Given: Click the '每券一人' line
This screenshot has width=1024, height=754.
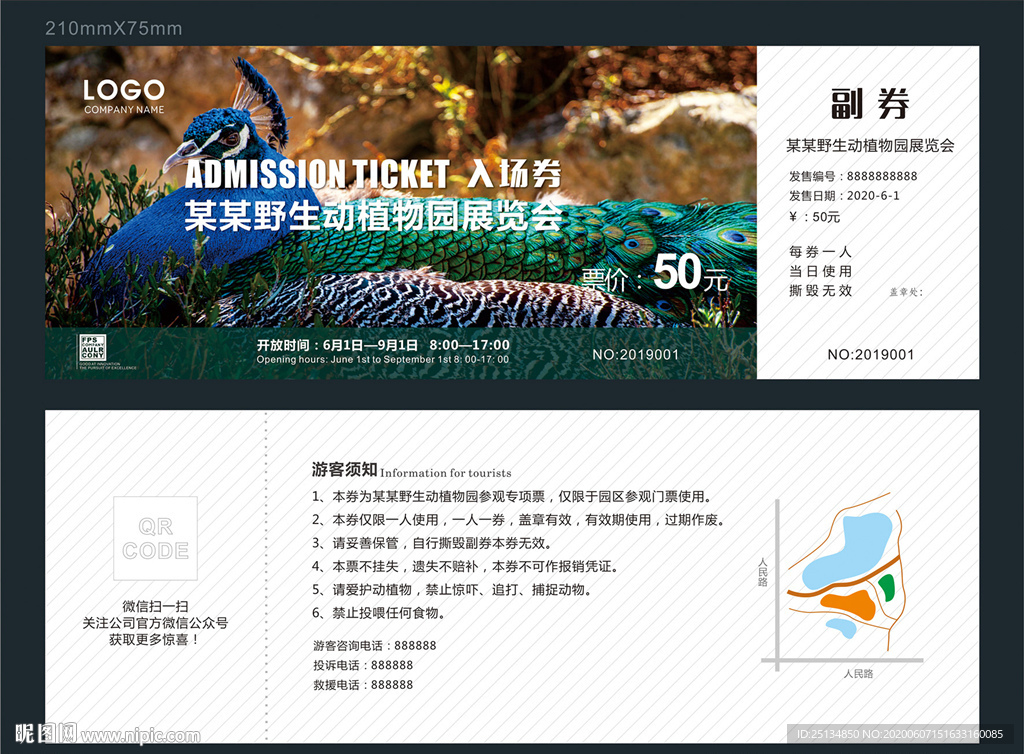Looking at the screenshot, I should click(x=820, y=252).
